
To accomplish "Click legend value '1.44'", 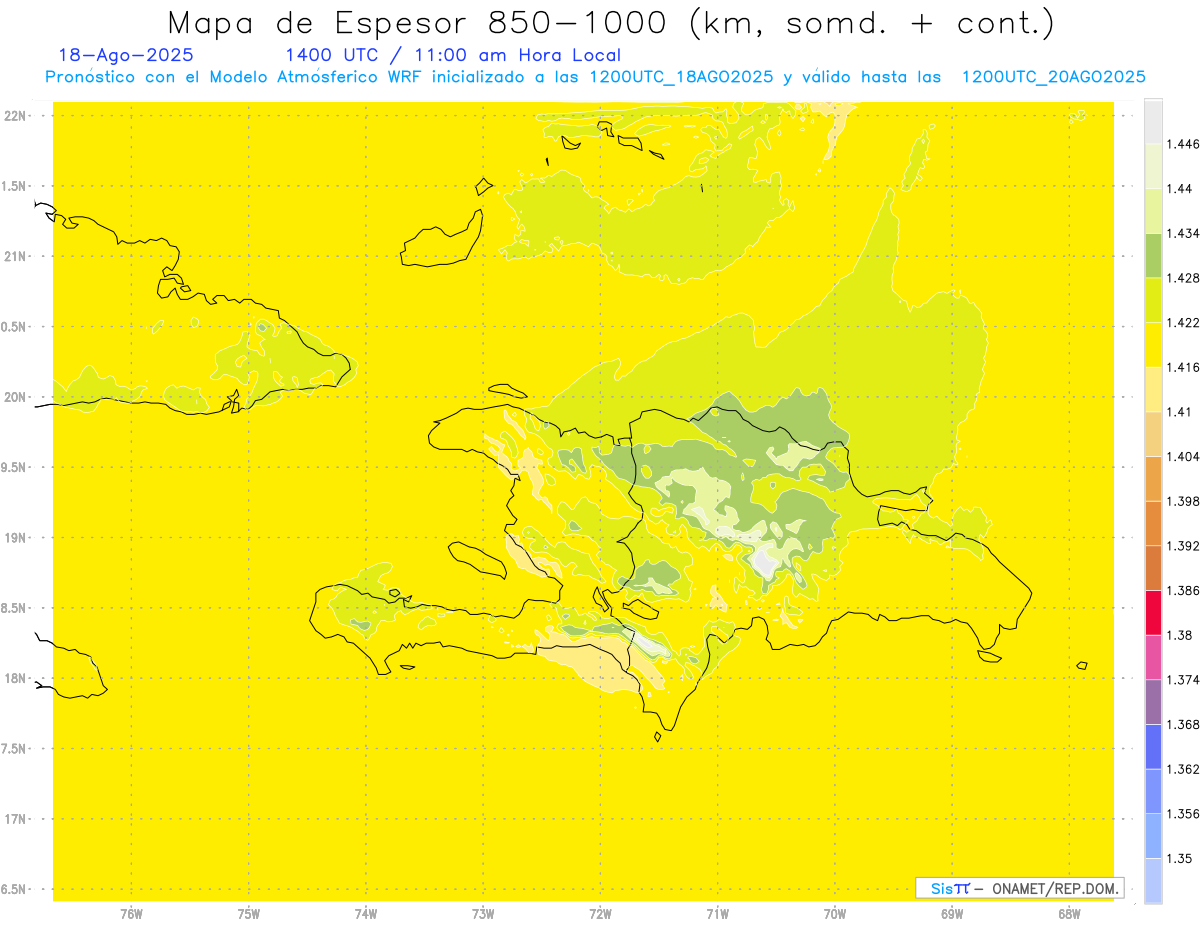I will [1180, 189].
